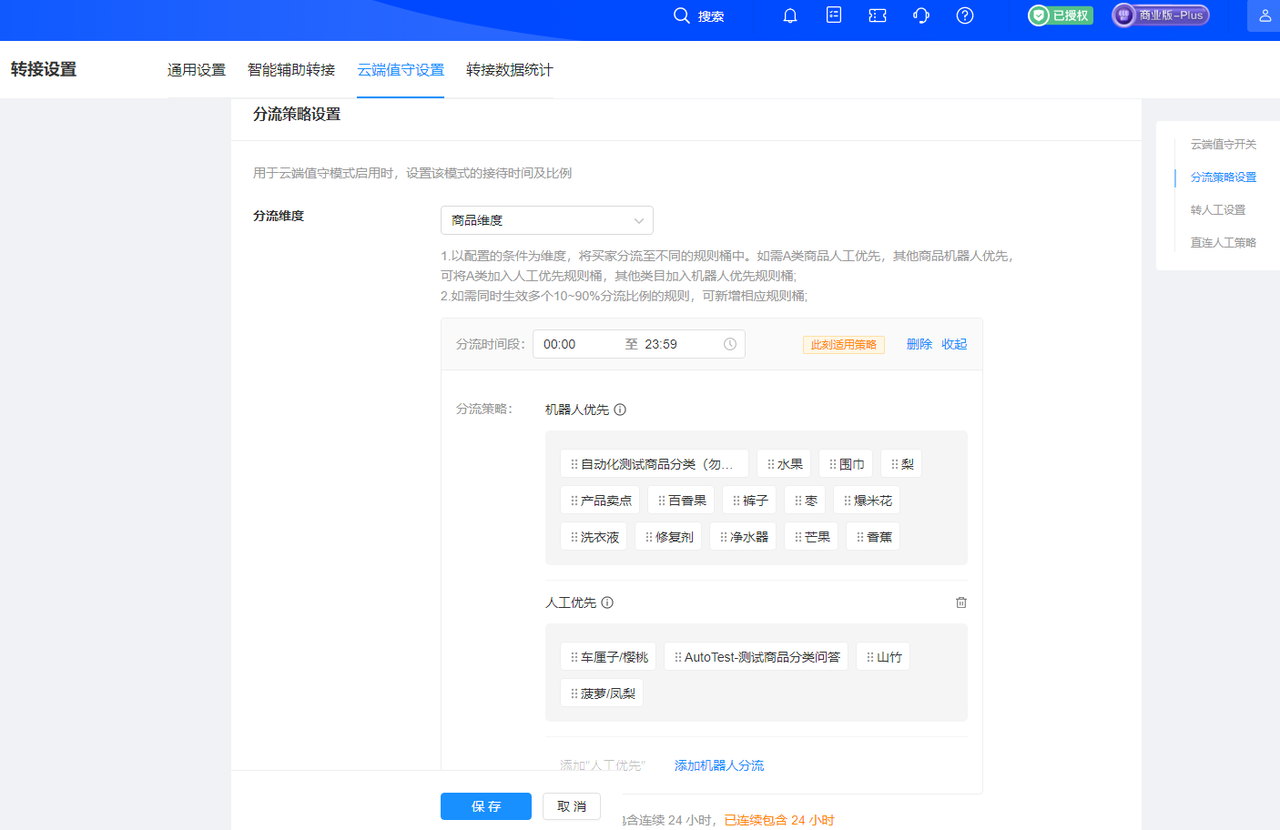
Task: Click the info icon next to 人工优先
Action: [607, 603]
